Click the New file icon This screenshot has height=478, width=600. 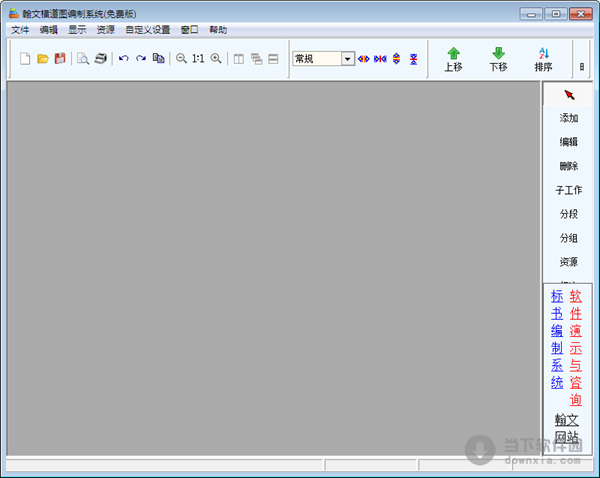25,59
